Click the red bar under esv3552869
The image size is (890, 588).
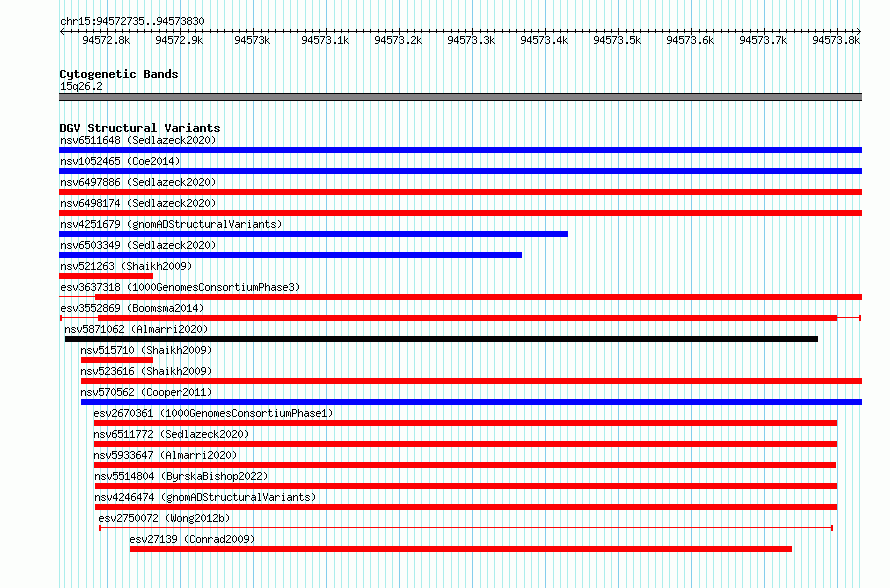(x=468, y=318)
